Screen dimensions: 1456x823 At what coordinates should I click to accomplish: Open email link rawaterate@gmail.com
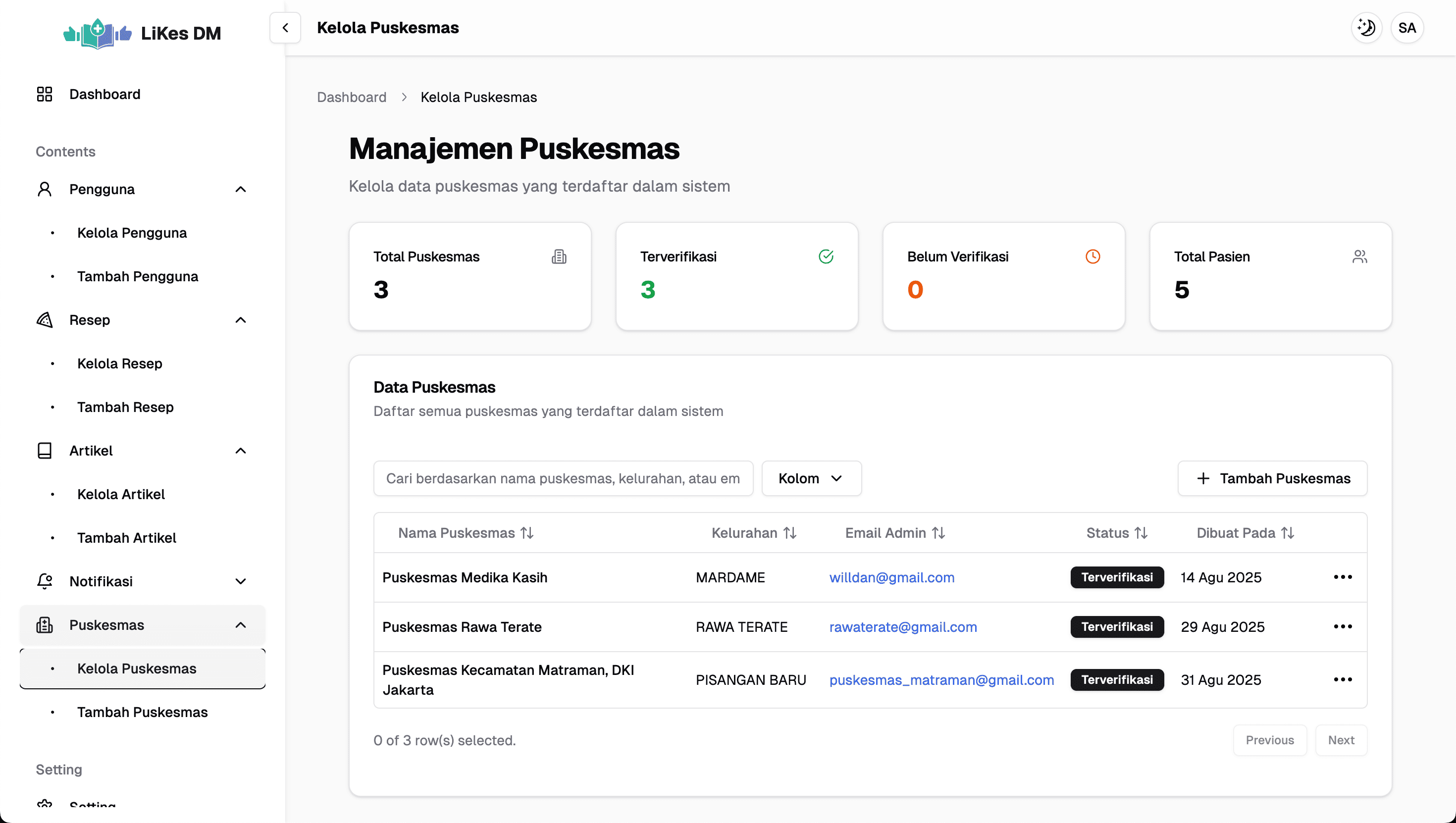903,626
